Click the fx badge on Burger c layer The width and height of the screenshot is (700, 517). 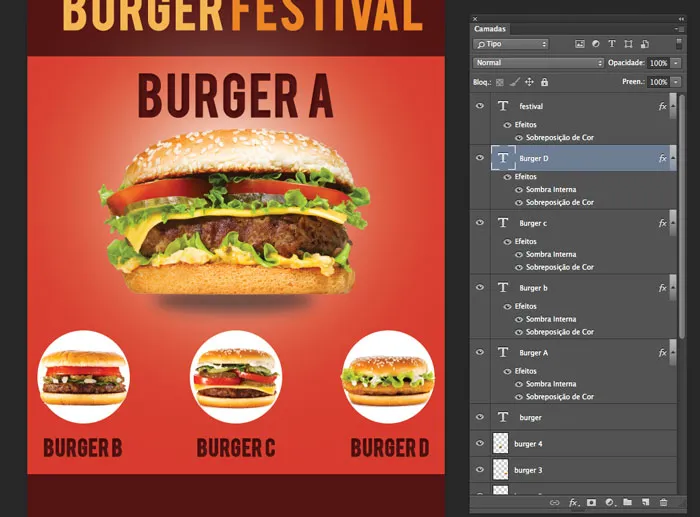coord(662,223)
